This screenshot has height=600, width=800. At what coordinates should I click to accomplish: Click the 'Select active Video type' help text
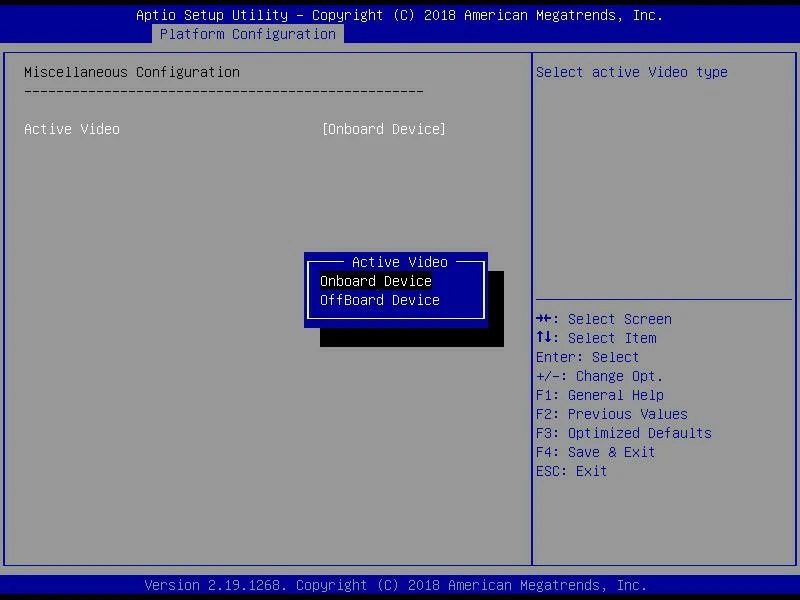[631, 72]
